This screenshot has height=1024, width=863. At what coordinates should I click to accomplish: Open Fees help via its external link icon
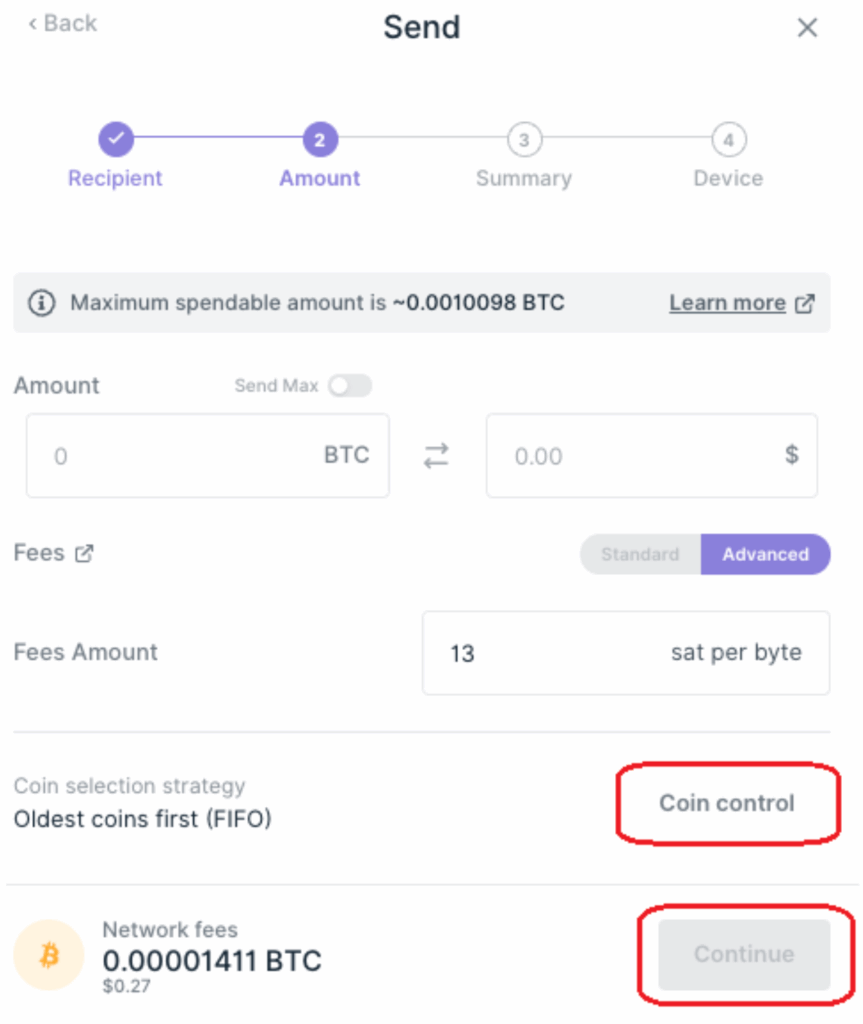(x=84, y=552)
